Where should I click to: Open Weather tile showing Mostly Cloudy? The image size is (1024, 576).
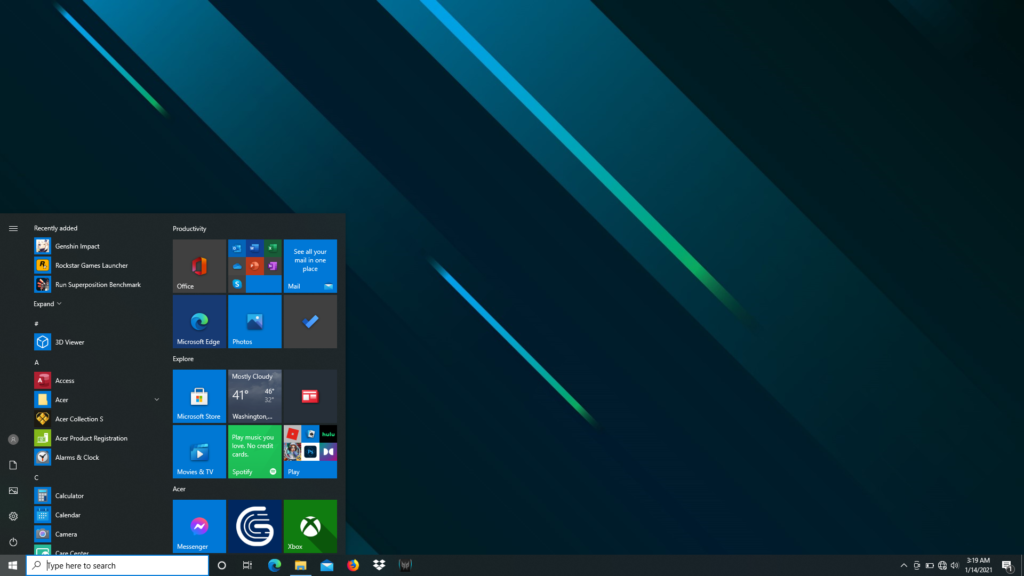(x=255, y=396)
